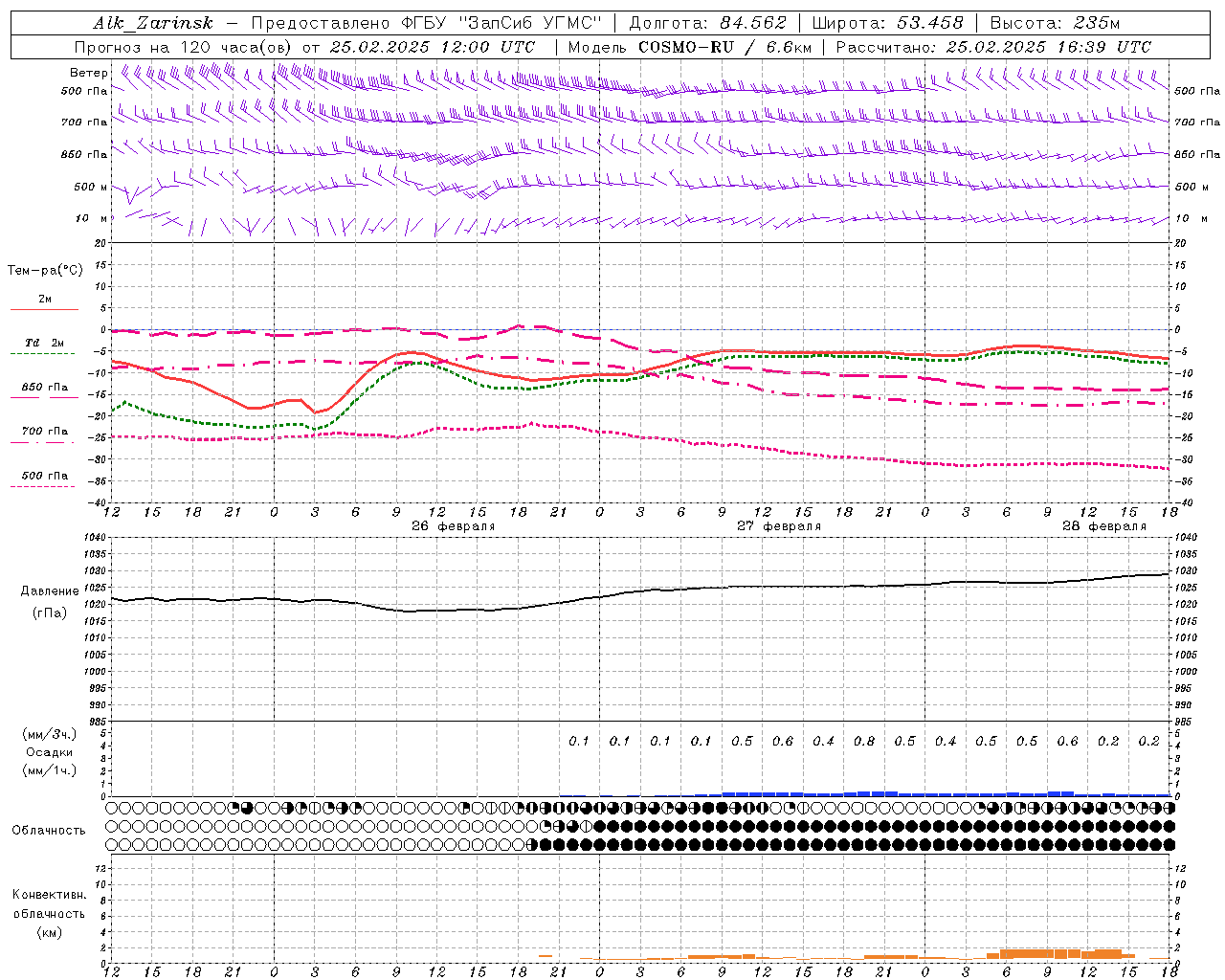
Task: Click the forecast start 25.02.2025 12:00 UTC
Action: coord(433,47)
